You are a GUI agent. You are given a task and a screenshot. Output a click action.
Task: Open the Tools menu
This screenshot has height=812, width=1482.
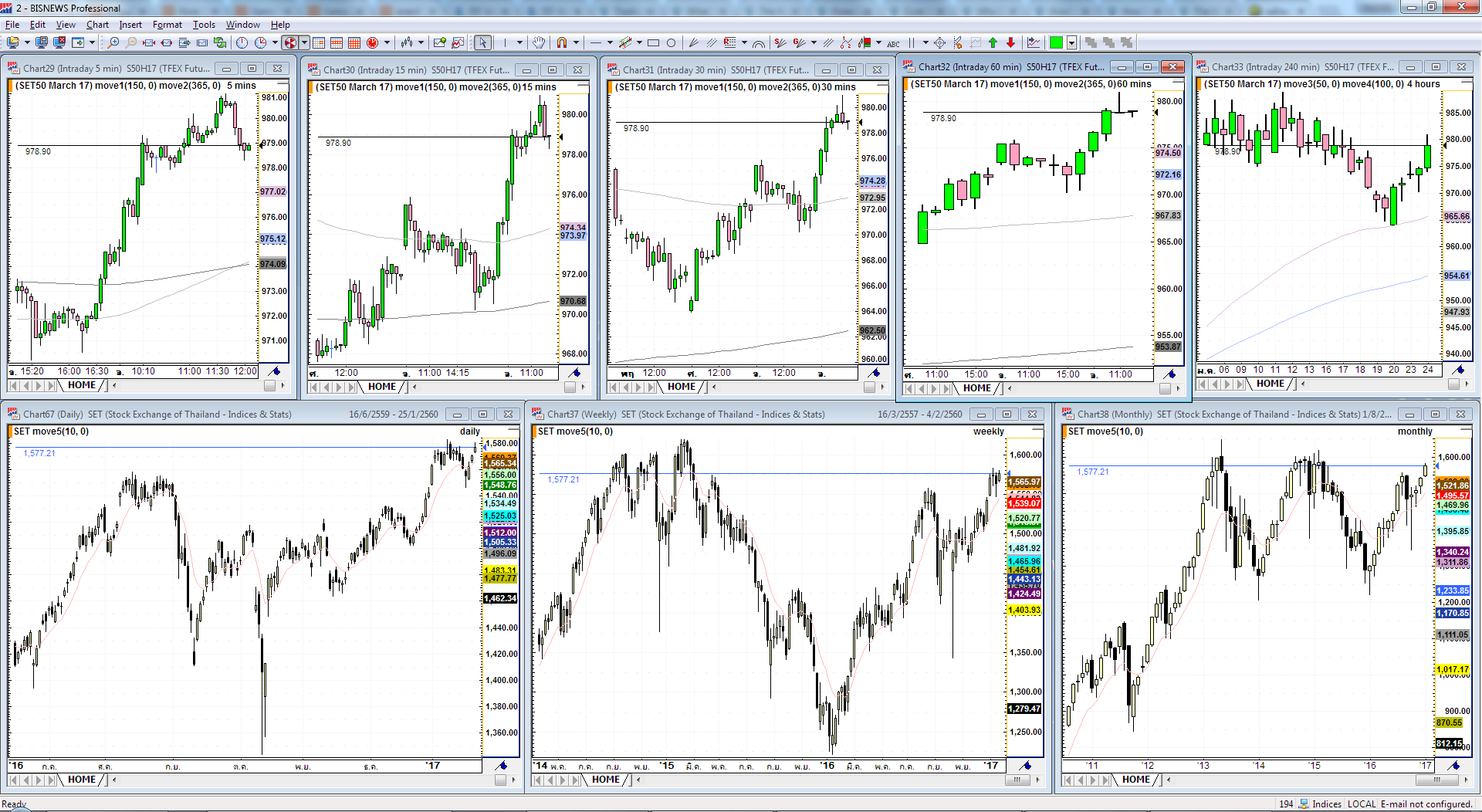[x=204, y=25]
